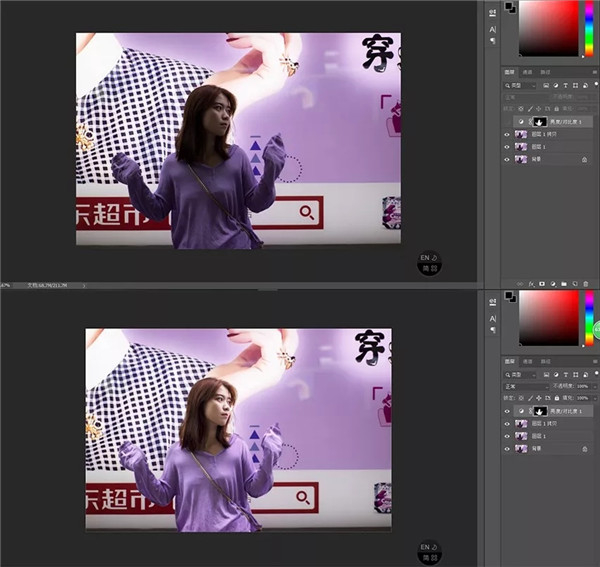The image size is (600, 567).
Task: Toggle visibility of 图层 1 拷贝 in lower panel
Action: click(508, 423)
